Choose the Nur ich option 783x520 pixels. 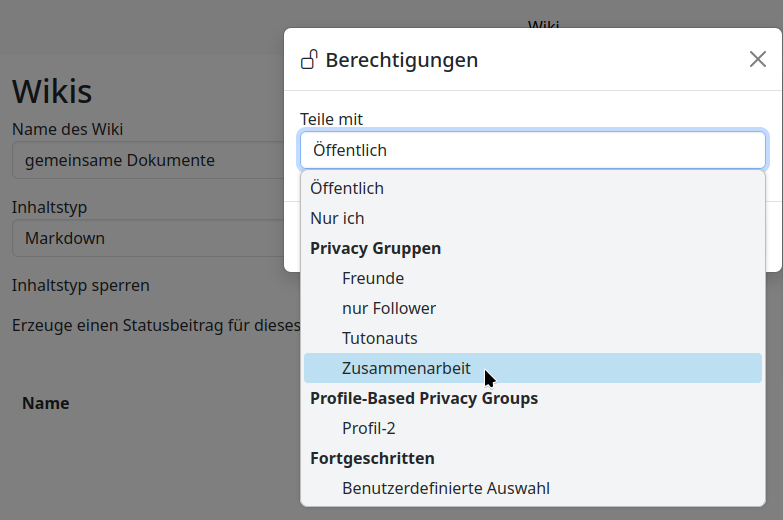point(337,218)
